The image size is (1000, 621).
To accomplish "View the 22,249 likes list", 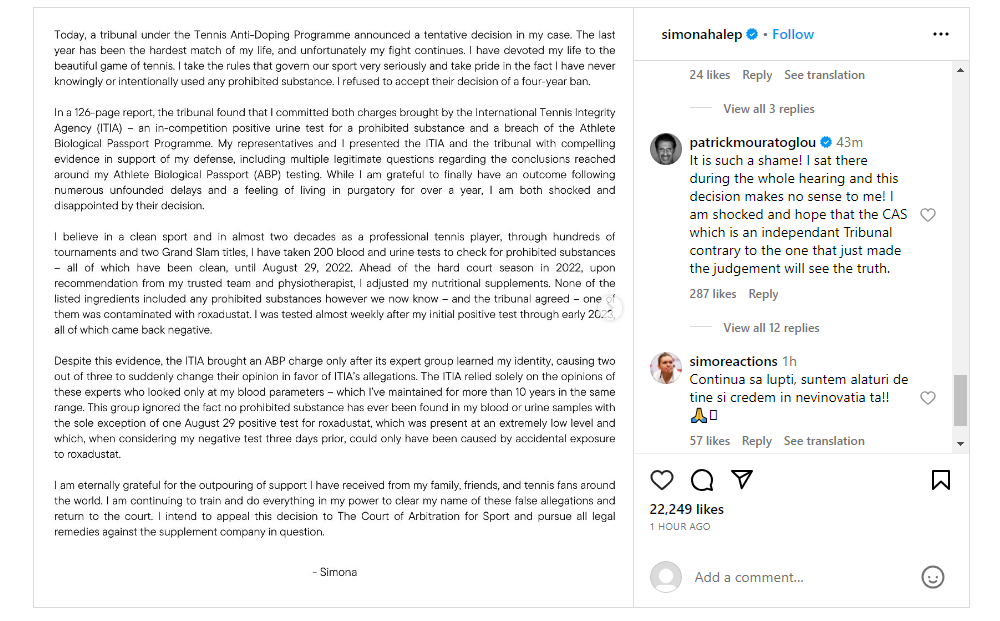I will click(x=687, y=509).
